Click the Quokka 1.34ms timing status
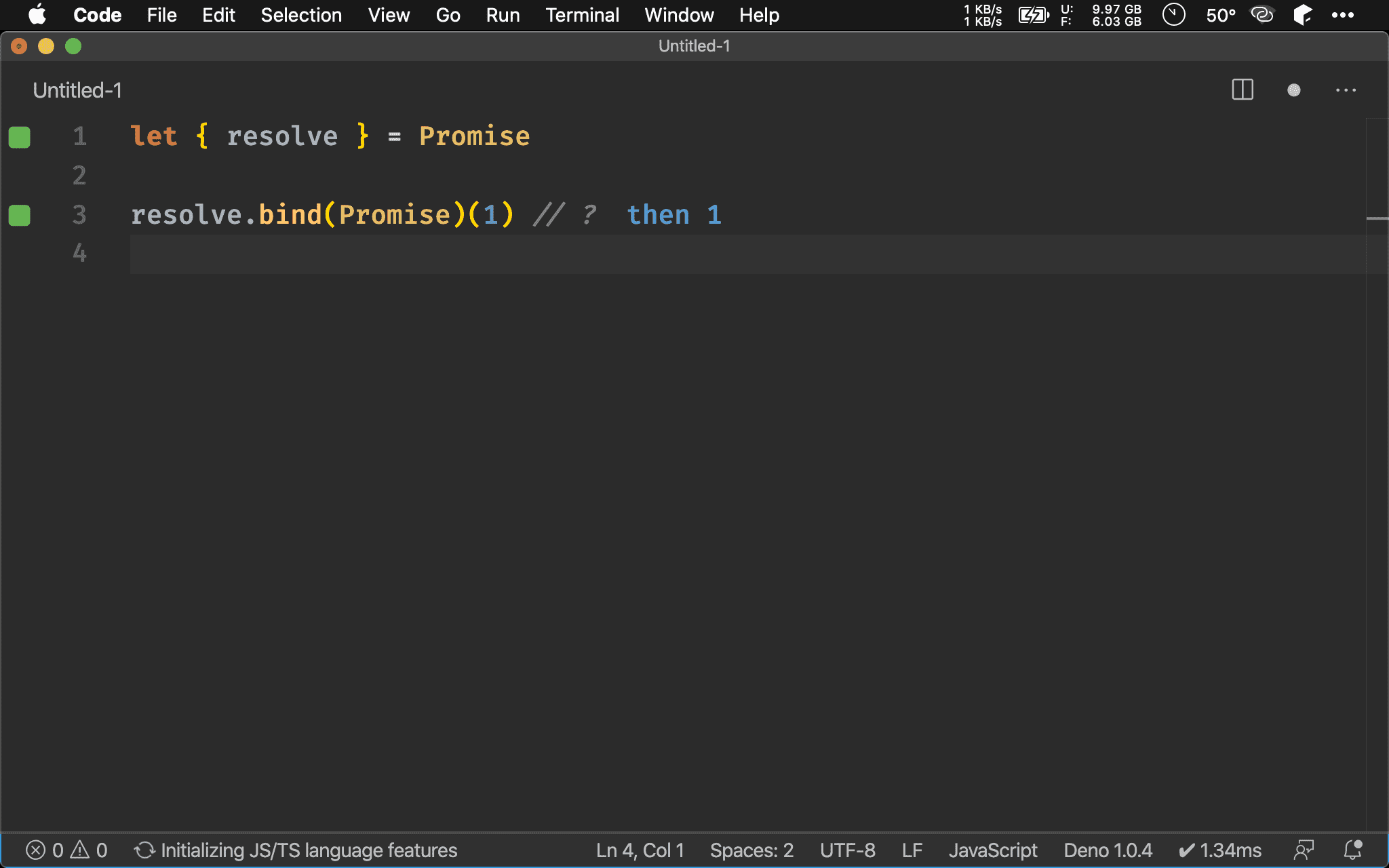This screenshot has width=1389, height=868. [x=1220, y=850]
